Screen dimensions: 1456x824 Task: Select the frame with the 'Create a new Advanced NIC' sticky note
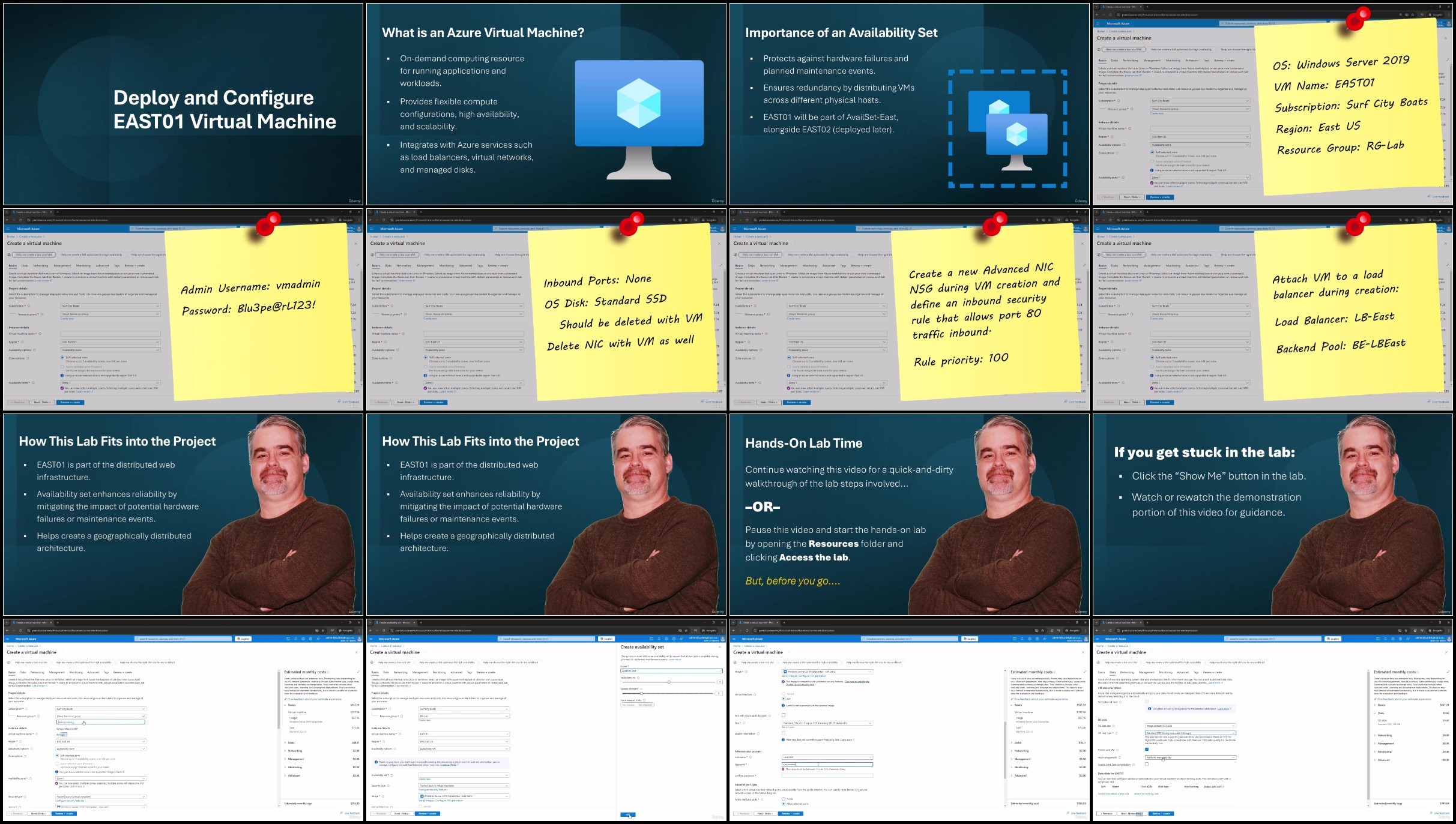(910, 310)
